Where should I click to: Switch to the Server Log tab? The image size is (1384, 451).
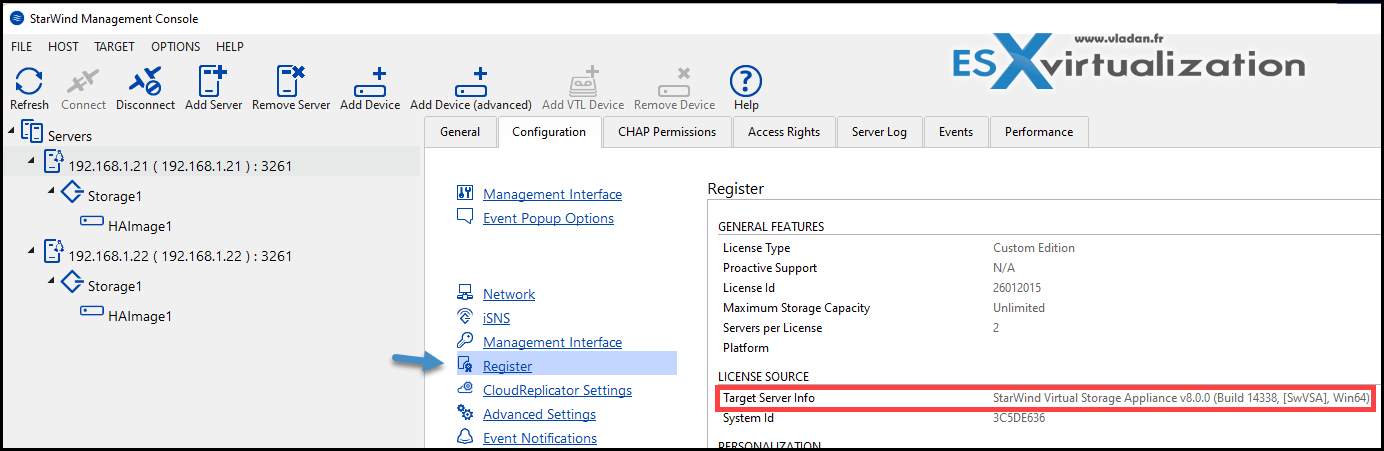[880, 132]
